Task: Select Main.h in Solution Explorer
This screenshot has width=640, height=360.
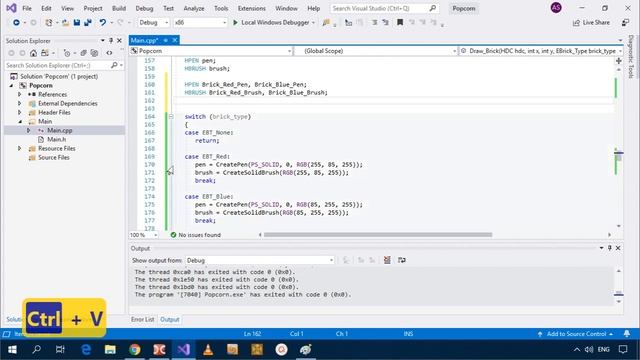Action: [x=57, y=140]
